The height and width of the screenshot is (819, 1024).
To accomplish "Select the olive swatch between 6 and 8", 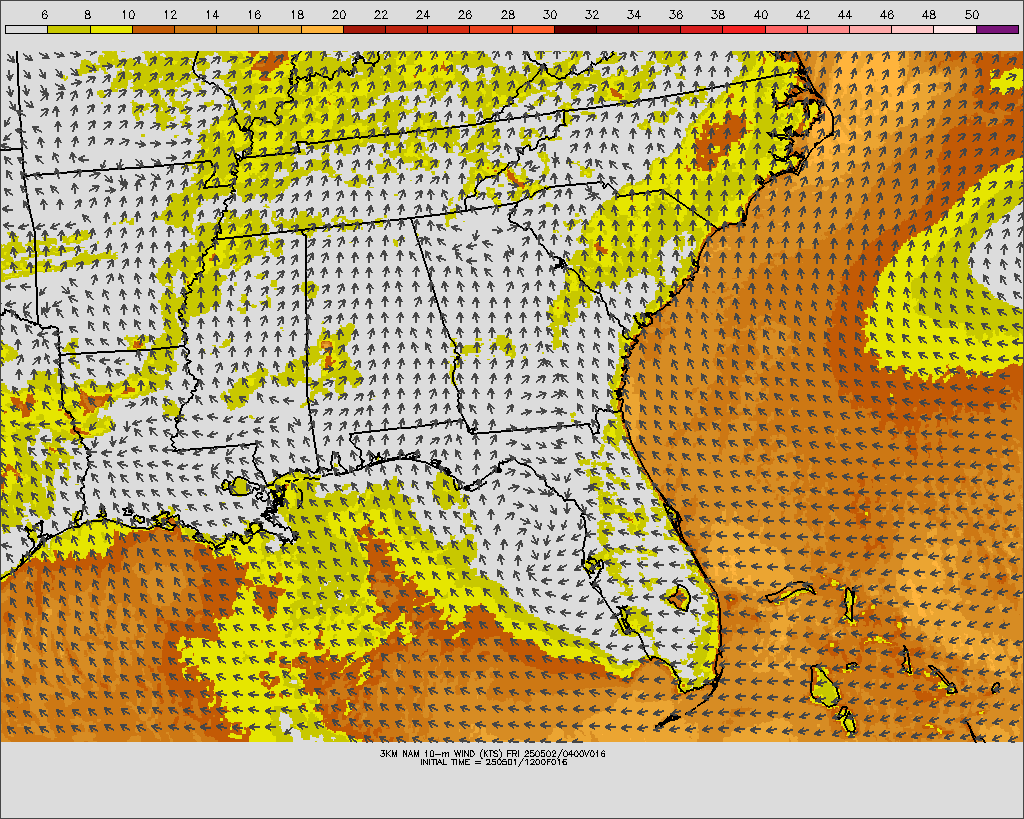I will (x=69, y=29).
